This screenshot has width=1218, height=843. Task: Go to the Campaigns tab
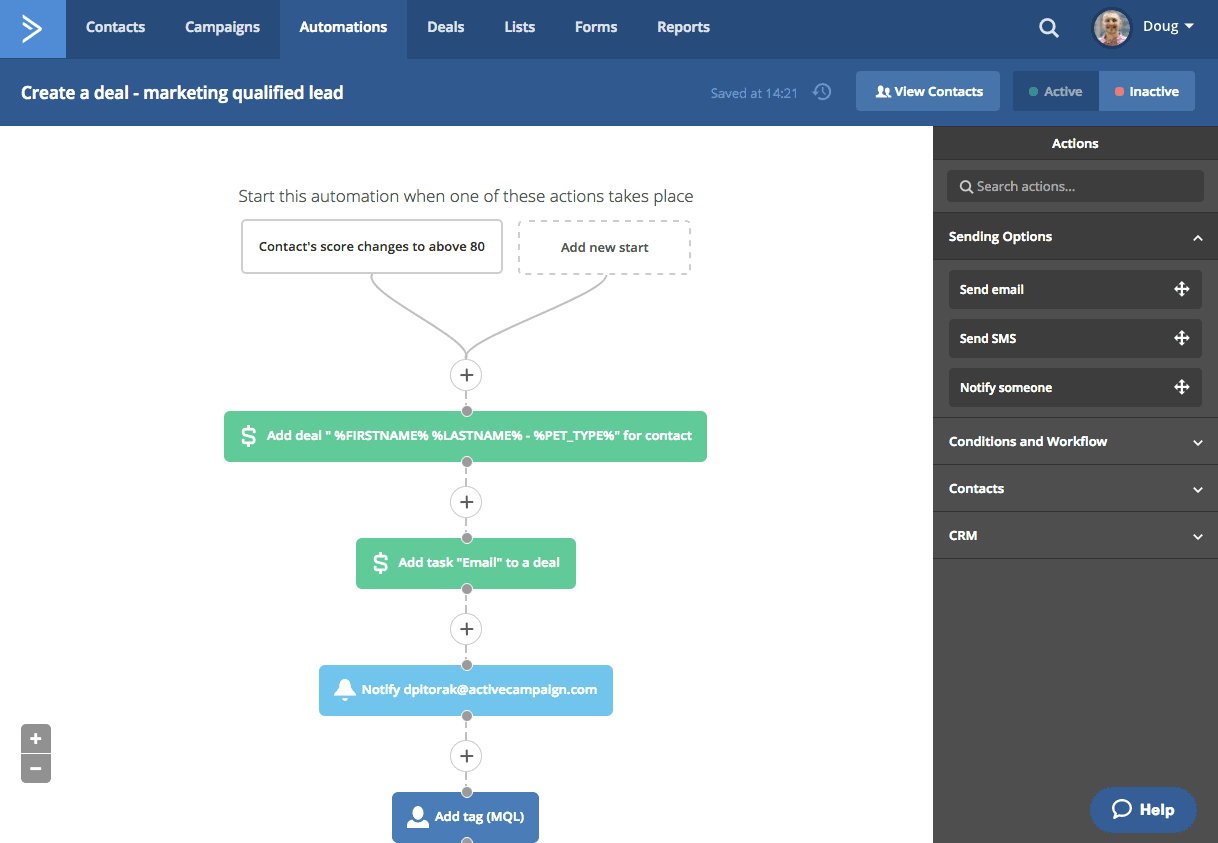[x=222, y=28]
